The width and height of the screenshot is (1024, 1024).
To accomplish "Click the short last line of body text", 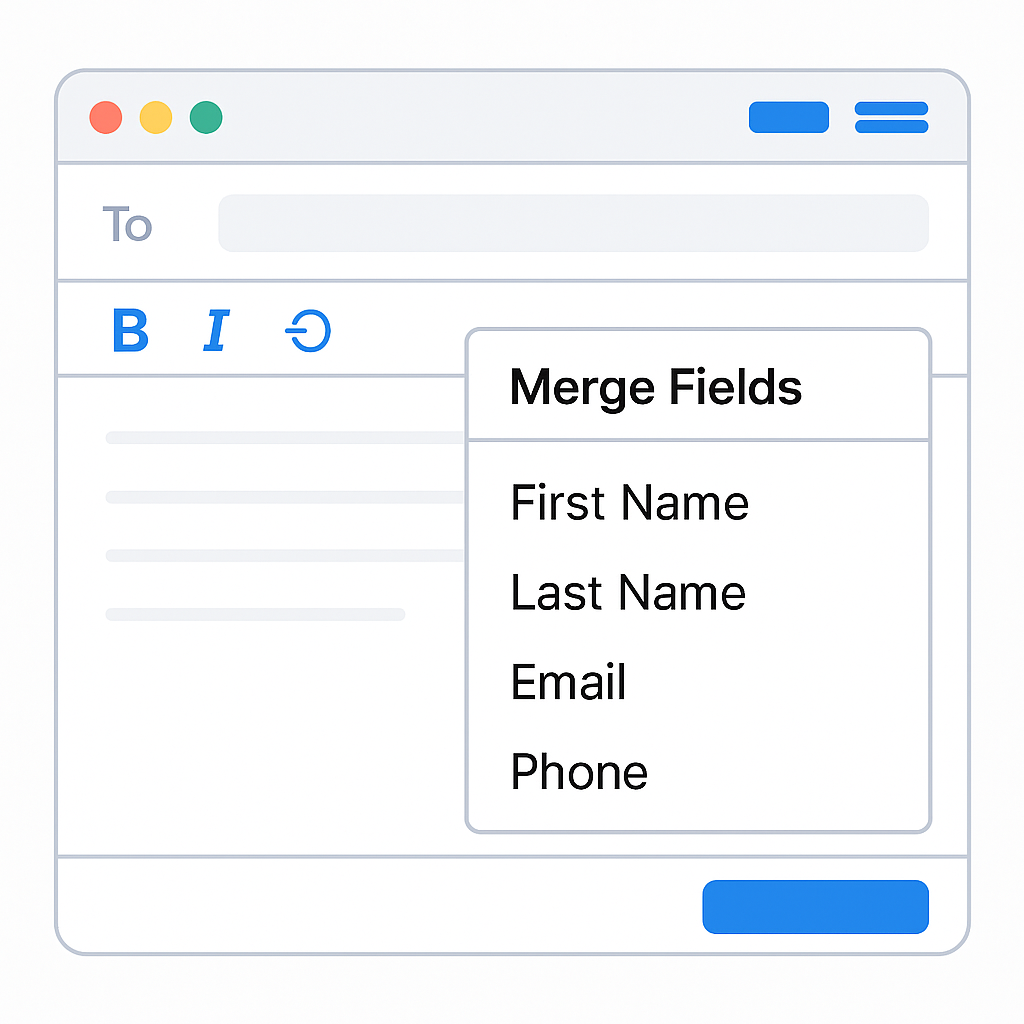I will (x=255, y=614).
